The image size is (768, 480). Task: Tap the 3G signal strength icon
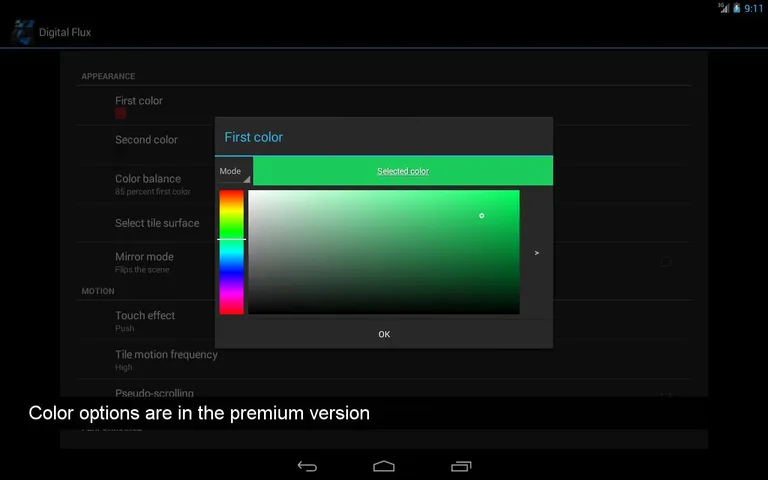(x=723, y=8)
